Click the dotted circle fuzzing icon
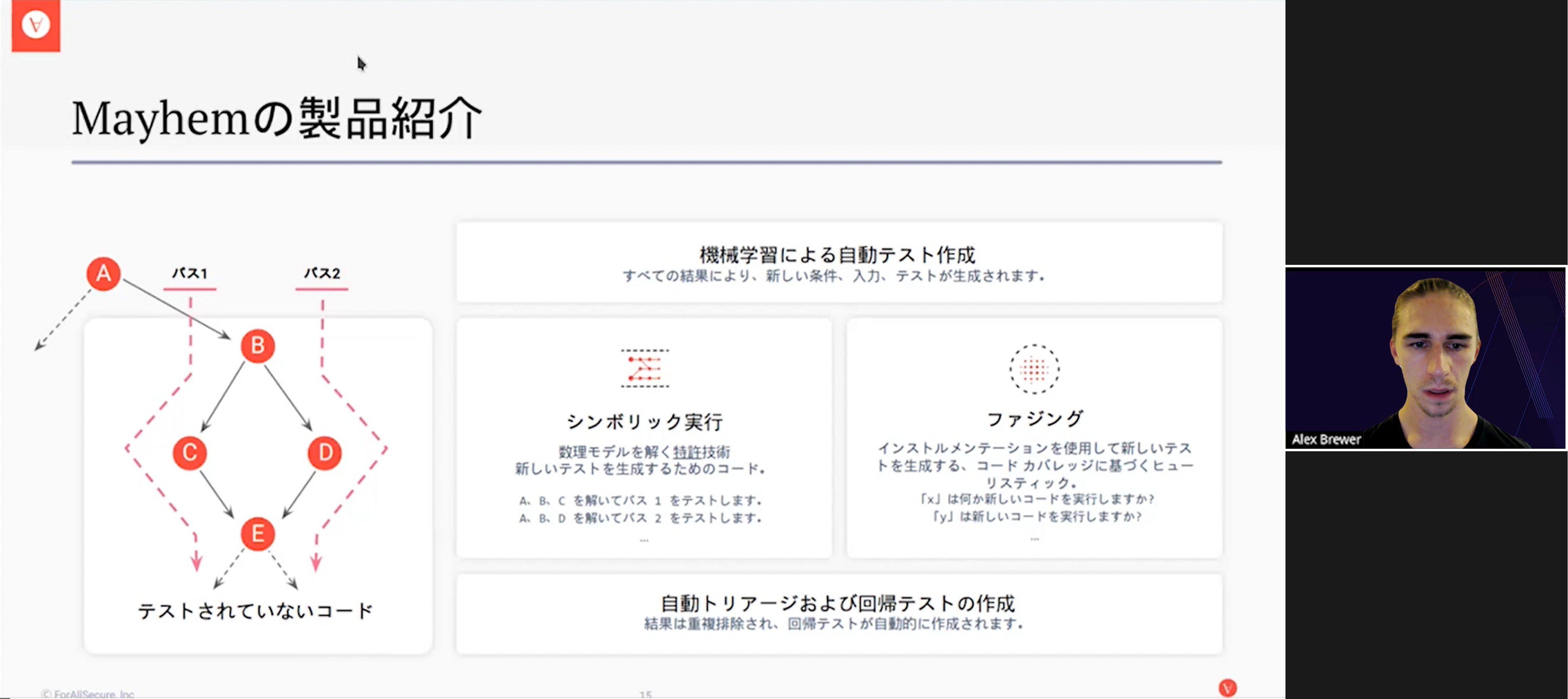 pos(1034,368)
